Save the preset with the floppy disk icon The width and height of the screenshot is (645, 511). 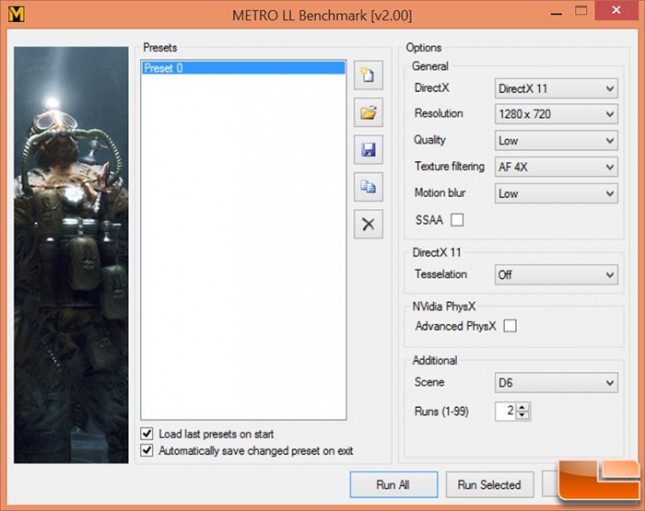[368, 150]
